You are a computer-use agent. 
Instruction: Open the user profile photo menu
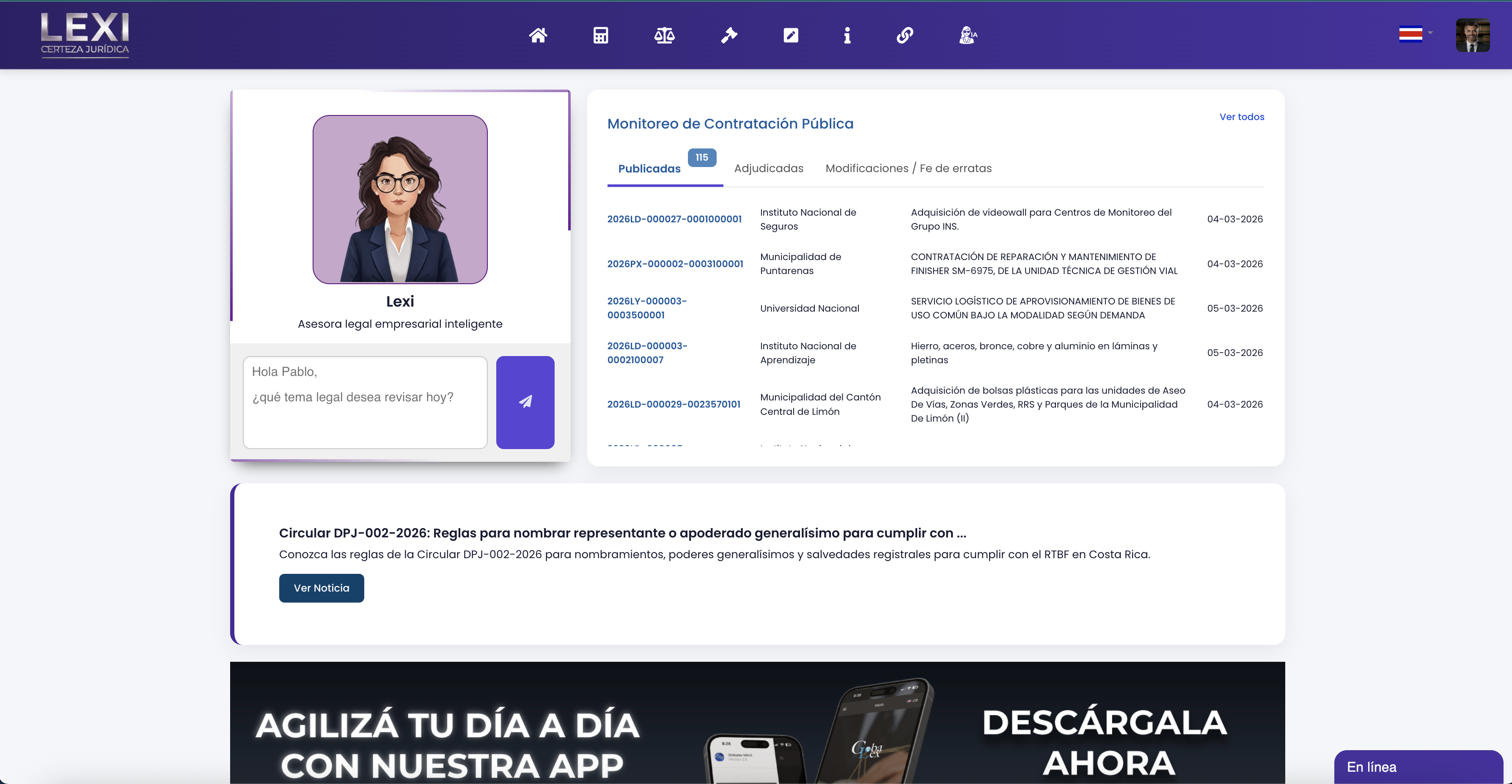click(x=1472, y=36)
